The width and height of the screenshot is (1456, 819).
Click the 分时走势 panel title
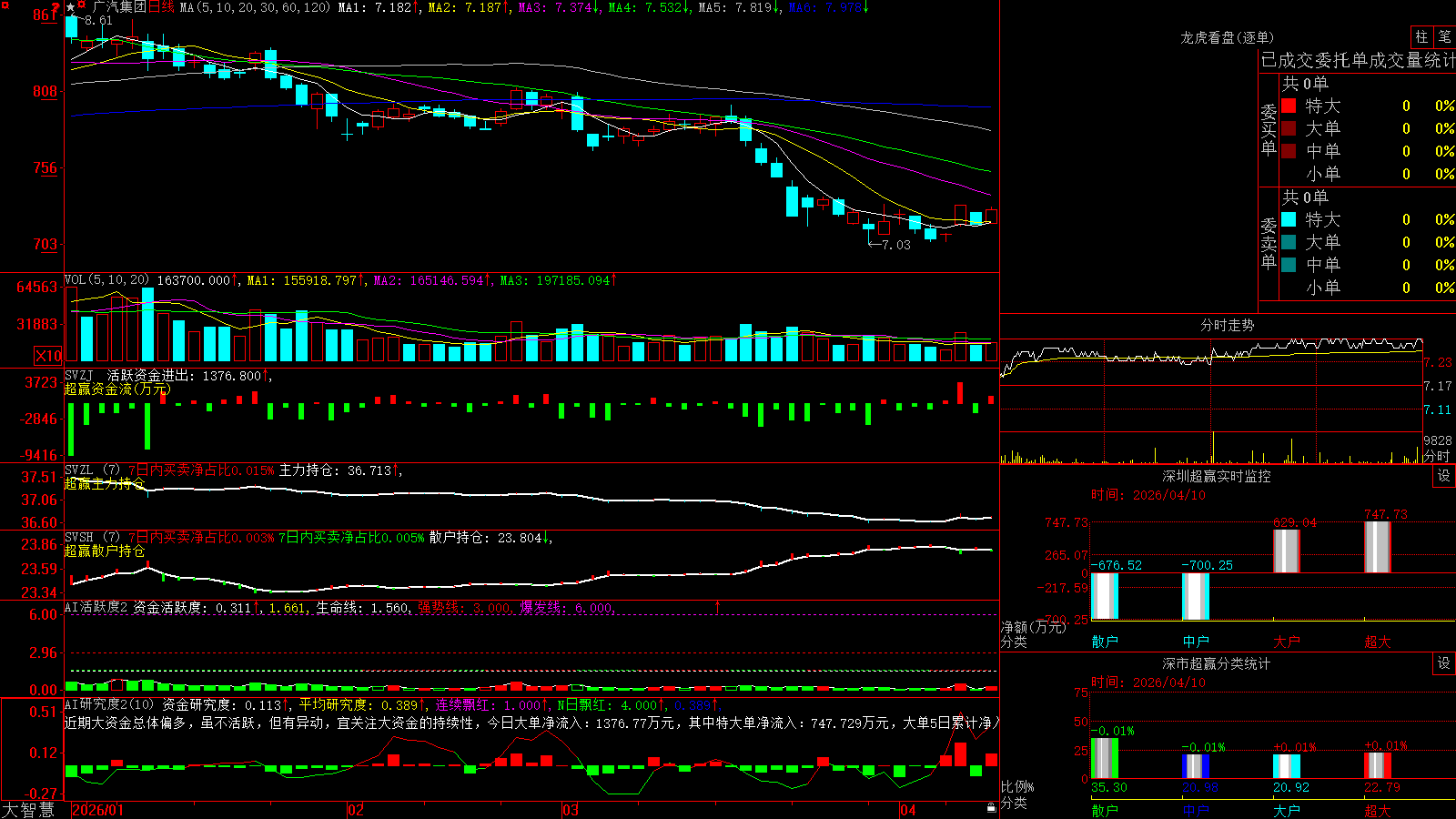(x=1228, y=325)
